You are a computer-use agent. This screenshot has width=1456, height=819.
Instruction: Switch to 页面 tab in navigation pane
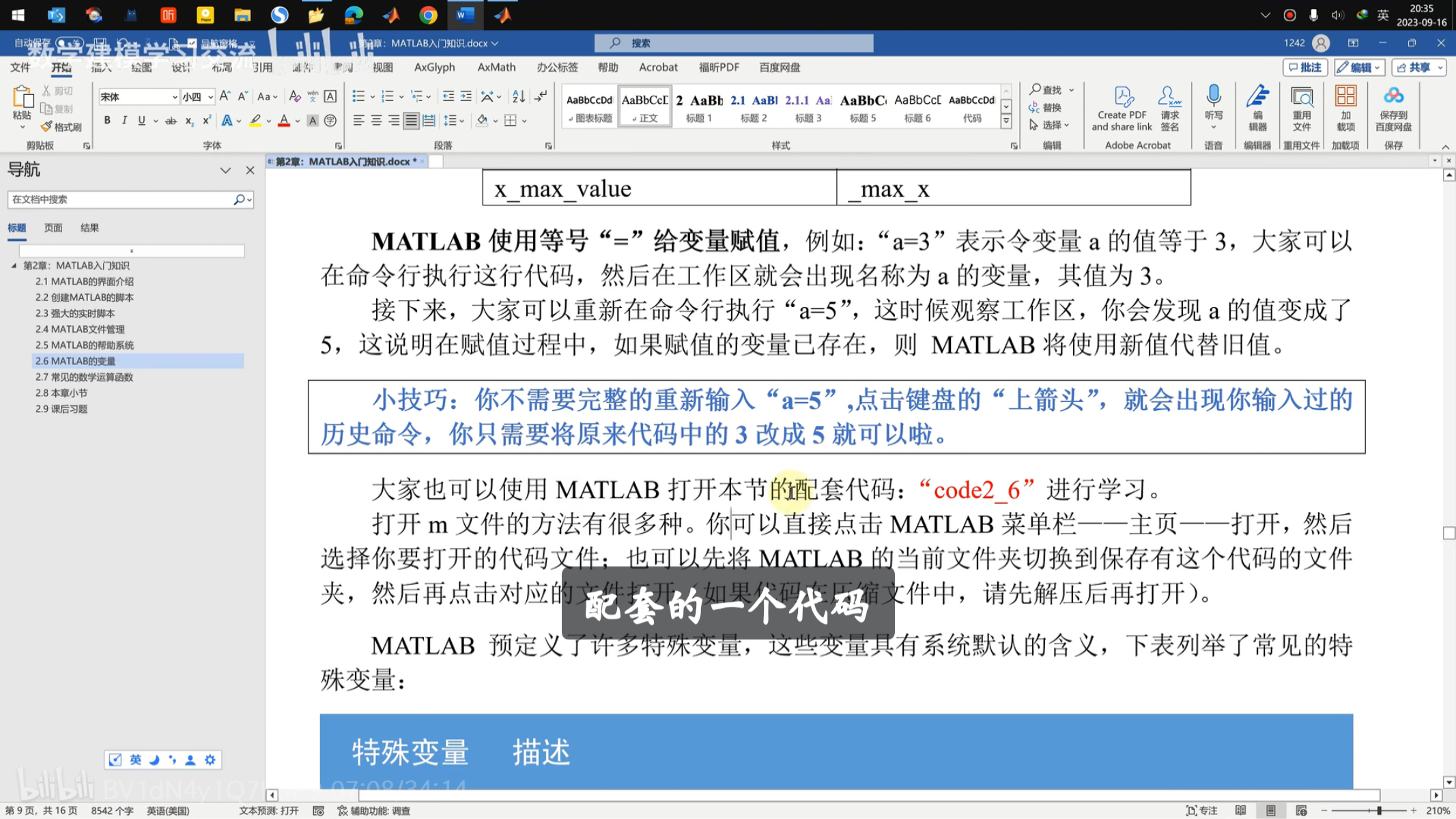pyautogui.click(x=53, y=228)
